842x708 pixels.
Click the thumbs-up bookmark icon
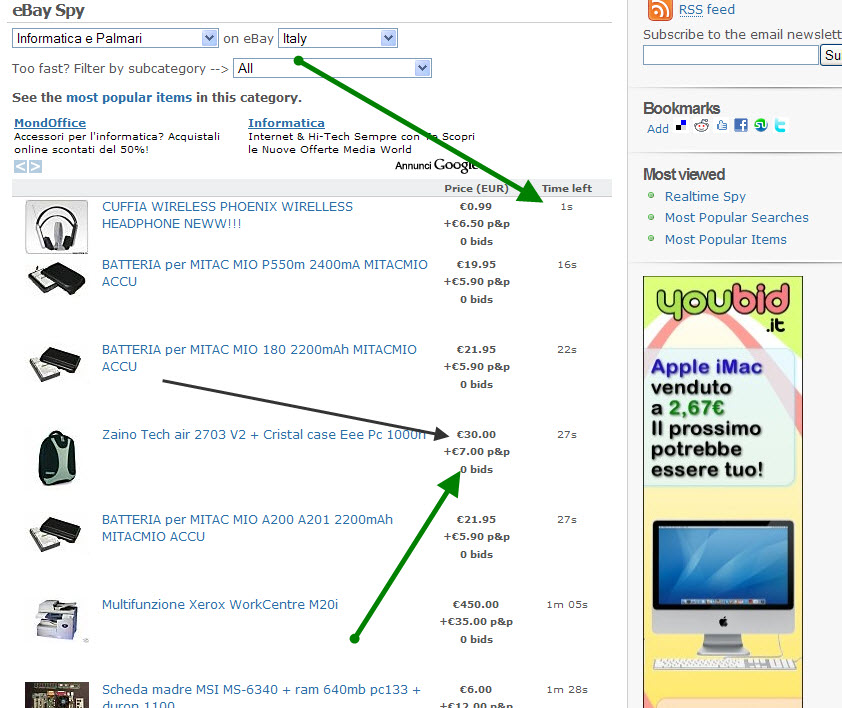tap(722, 126)
